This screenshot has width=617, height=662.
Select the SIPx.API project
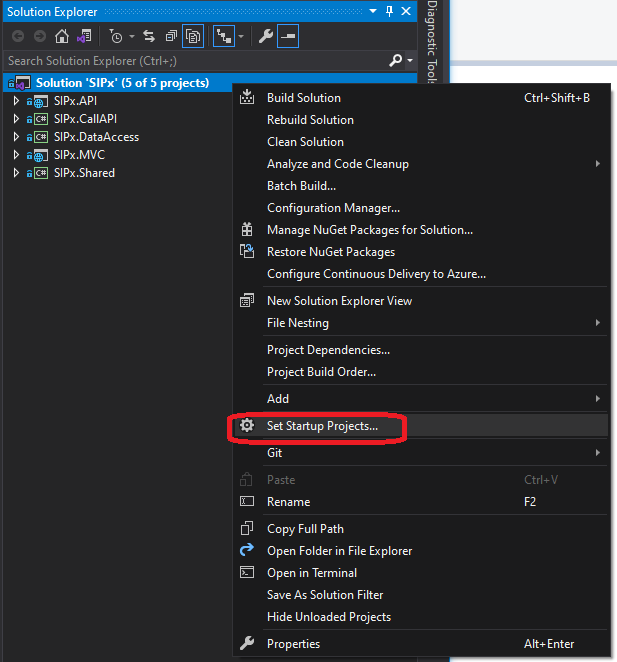pos(75,101)
